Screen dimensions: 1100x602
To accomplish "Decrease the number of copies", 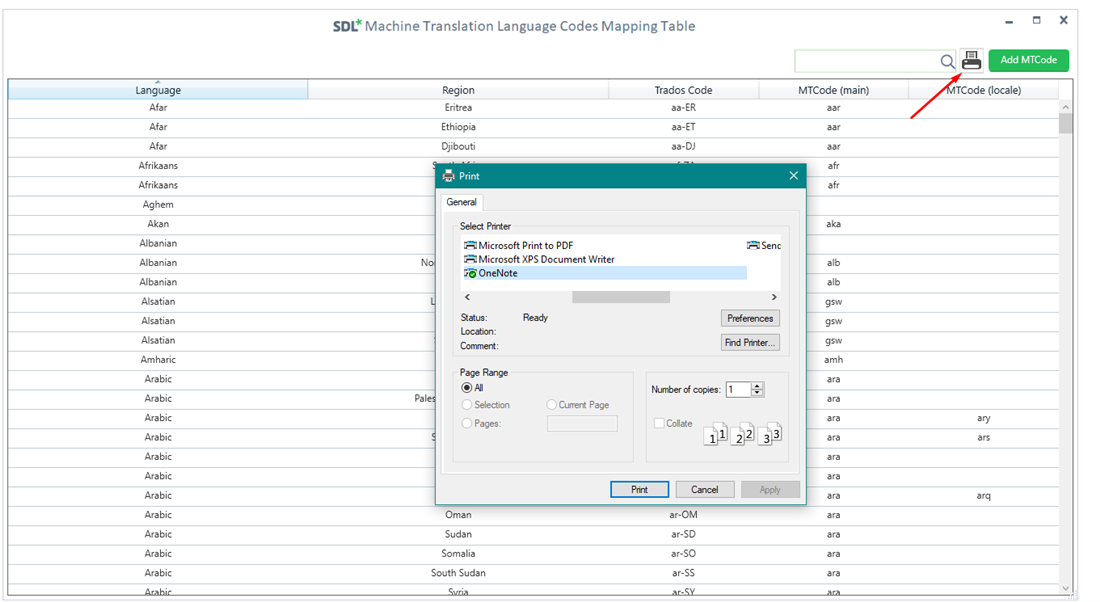I will [757, 393].
